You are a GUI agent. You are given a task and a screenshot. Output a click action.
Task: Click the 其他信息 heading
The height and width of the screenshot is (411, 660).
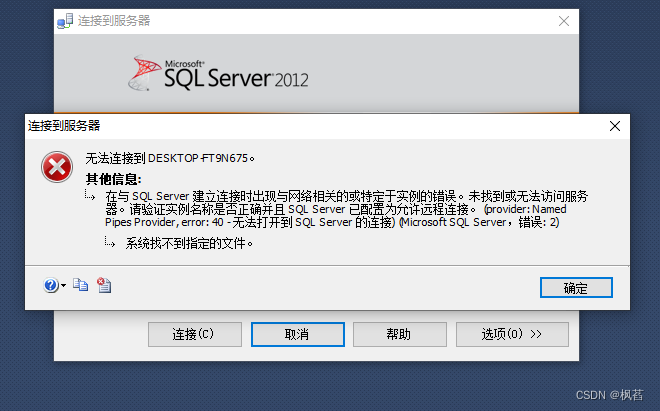[x=114, y=179]
